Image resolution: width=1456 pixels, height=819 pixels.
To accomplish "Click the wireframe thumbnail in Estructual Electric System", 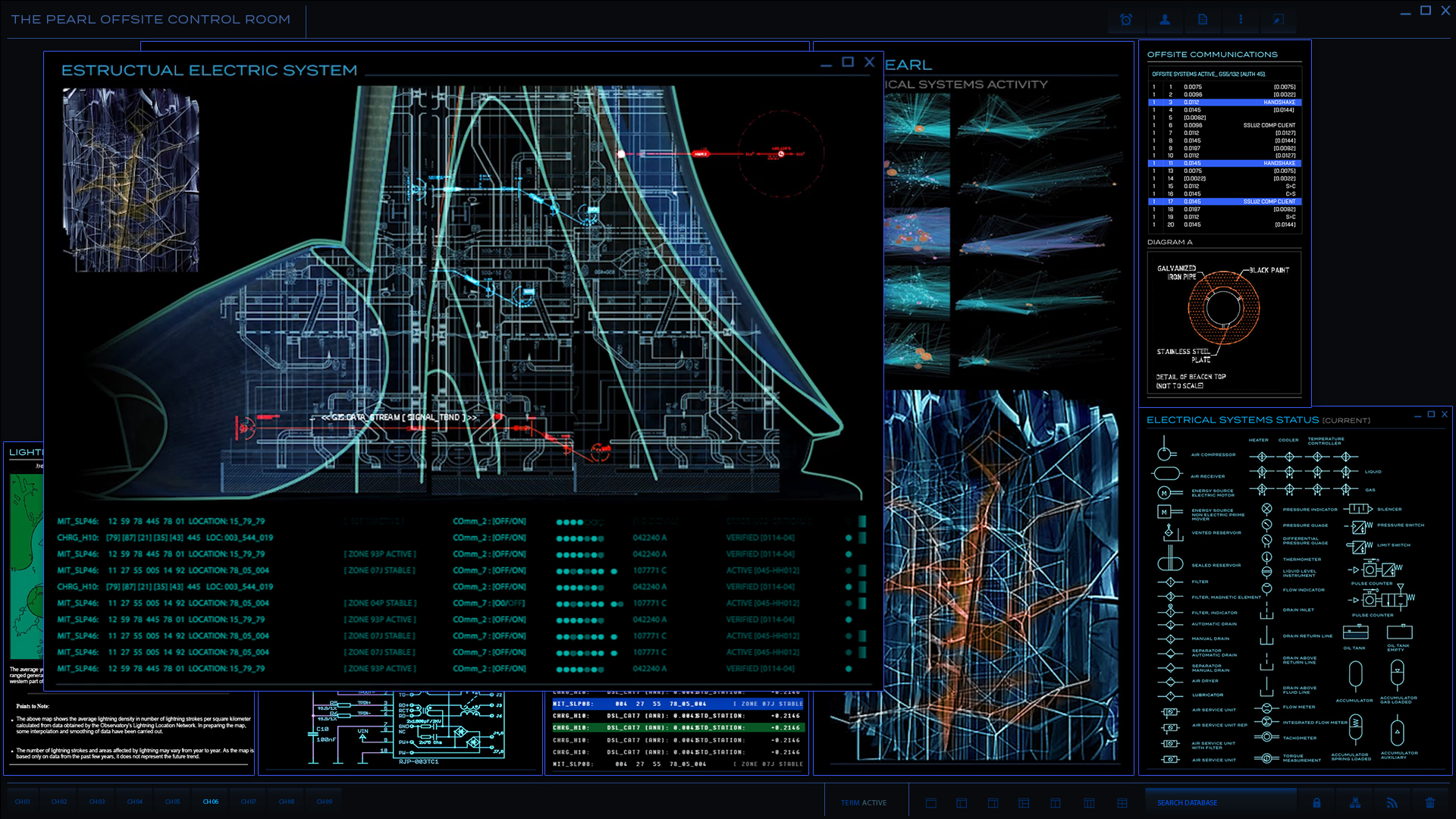I will (x=130, y=180).
